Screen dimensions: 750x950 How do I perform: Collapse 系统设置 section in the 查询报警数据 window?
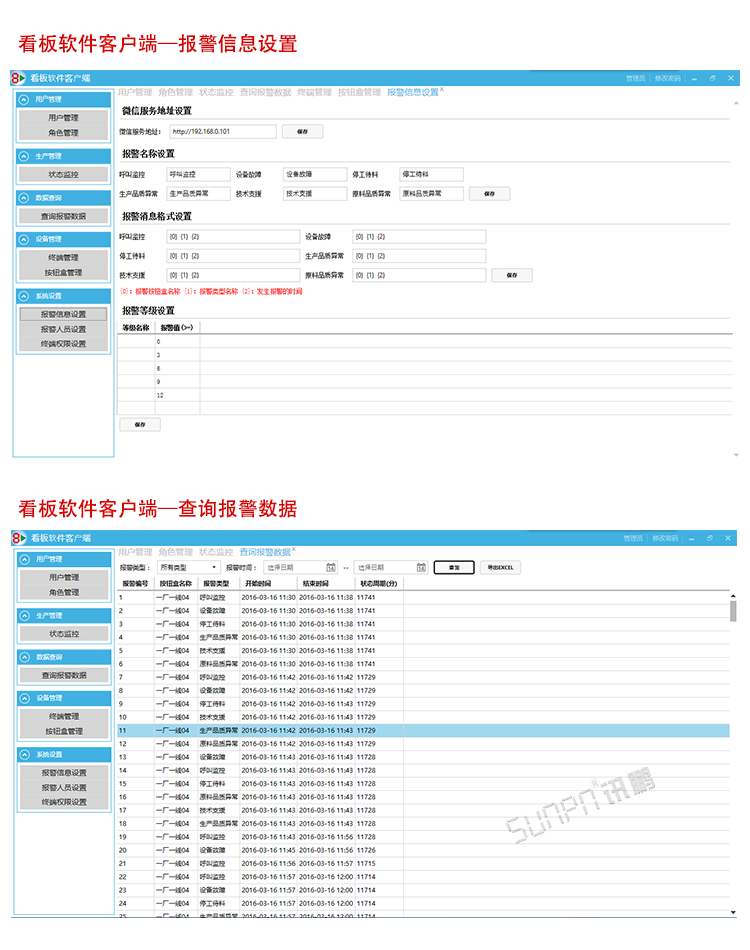[24, 754]
